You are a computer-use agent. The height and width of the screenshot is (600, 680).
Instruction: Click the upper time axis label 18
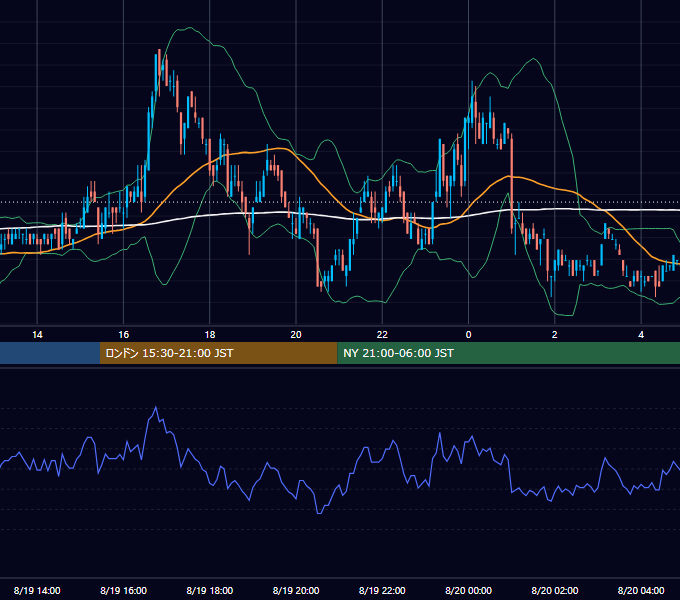(210, 335)
